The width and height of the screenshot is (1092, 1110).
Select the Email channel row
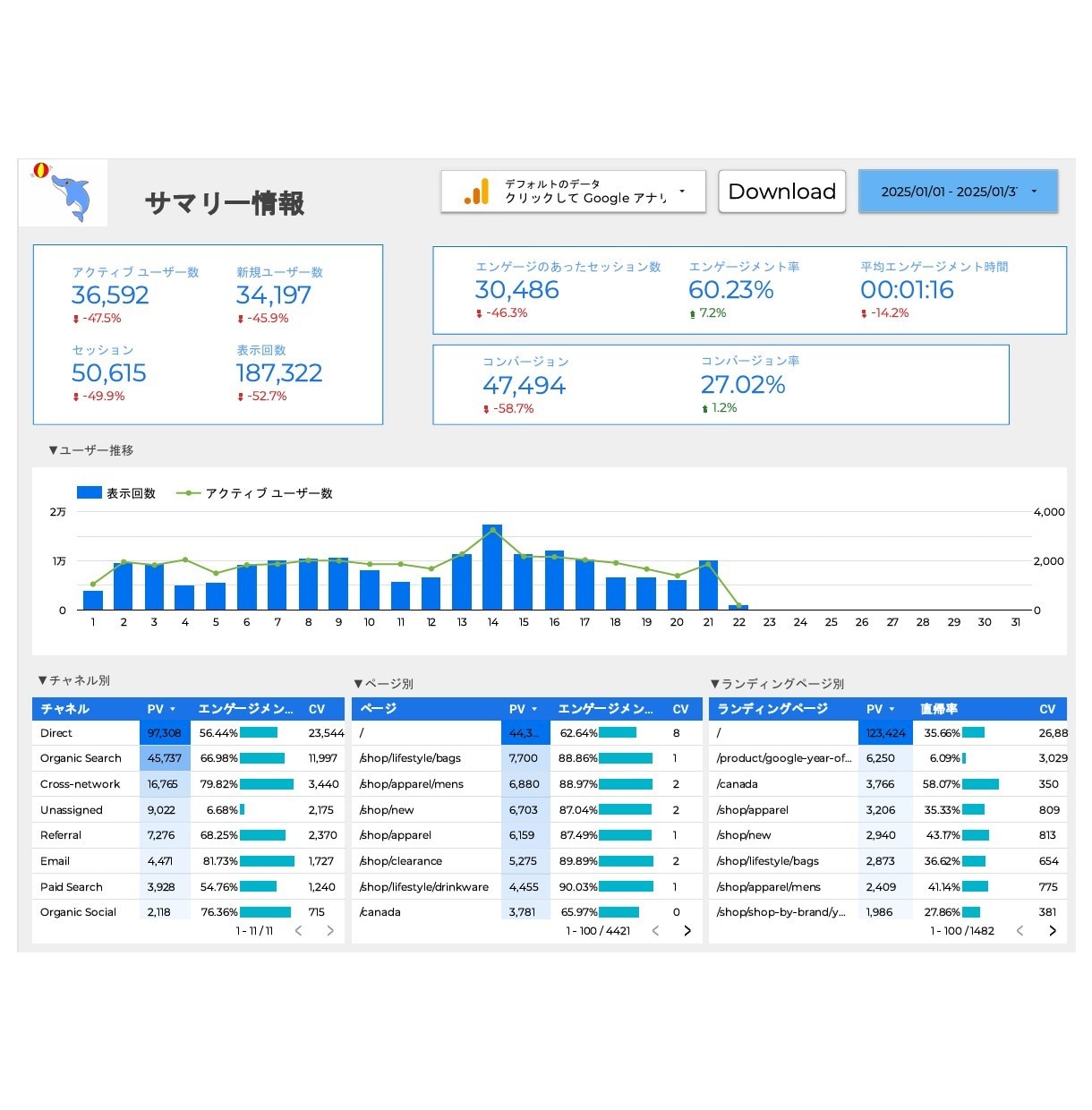point(188,861)
